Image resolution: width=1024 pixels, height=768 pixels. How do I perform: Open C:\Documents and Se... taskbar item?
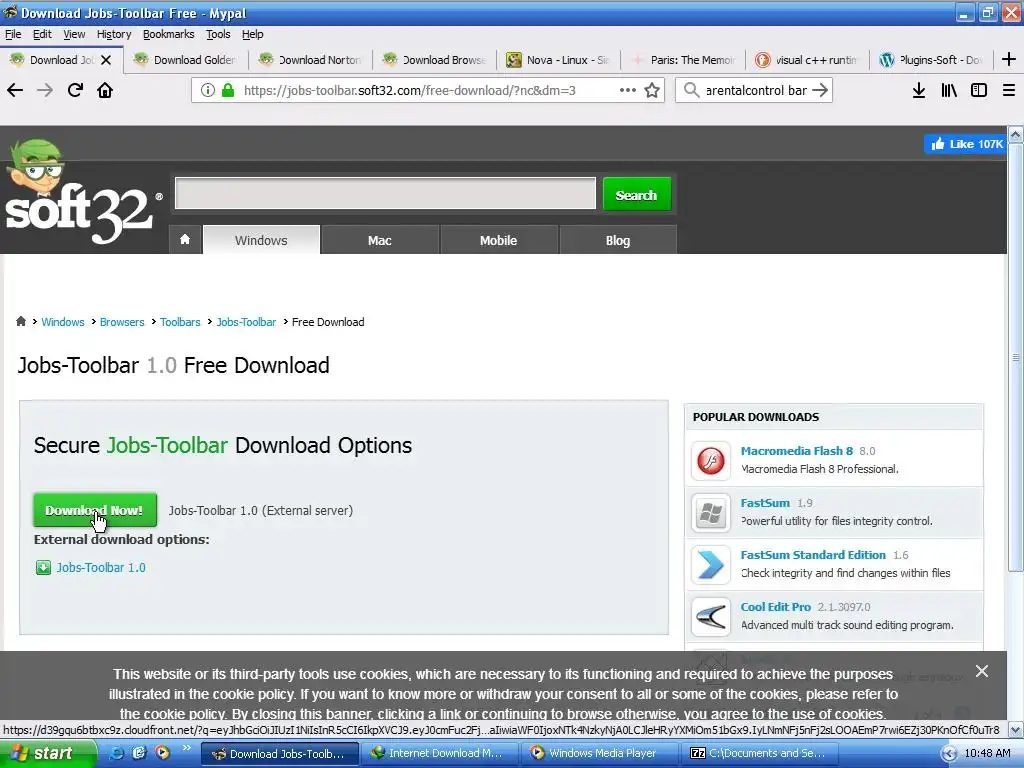[x=759, y=754]
